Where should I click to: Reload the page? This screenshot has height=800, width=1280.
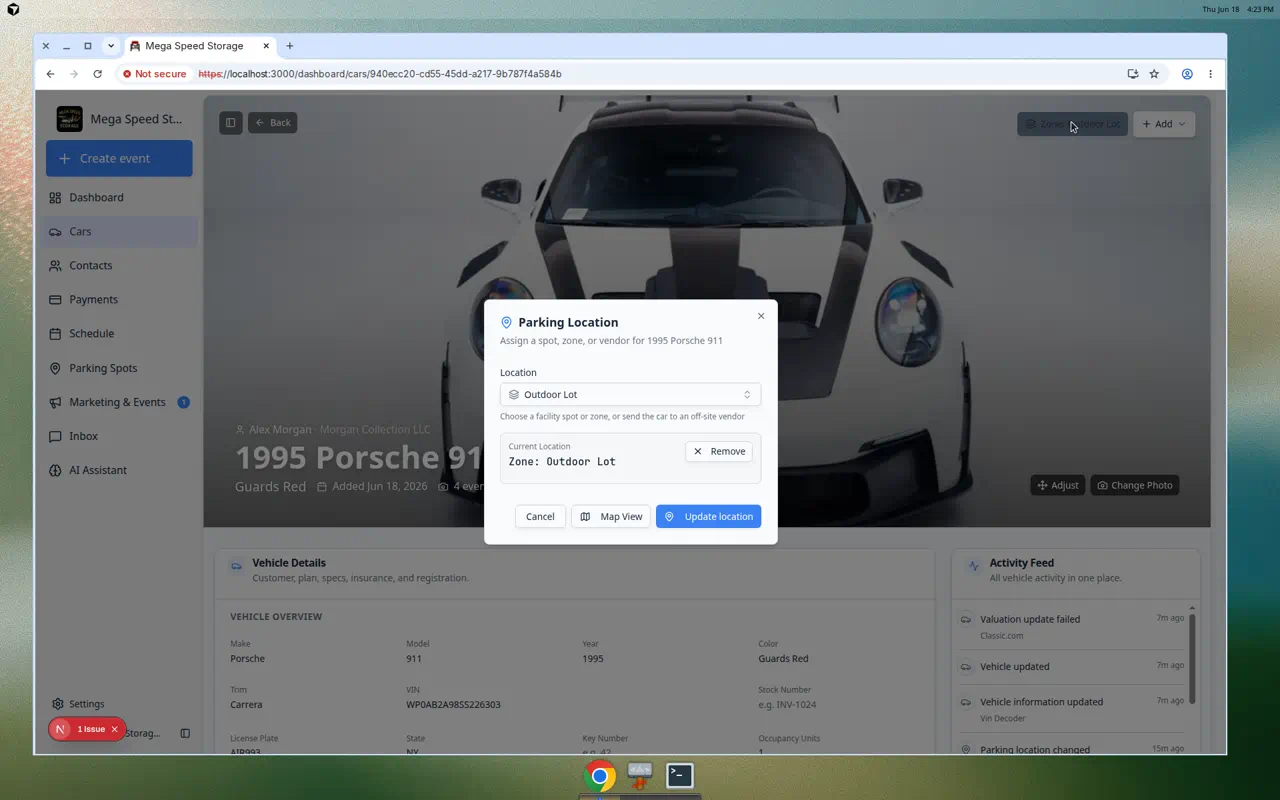click(97, 74)
